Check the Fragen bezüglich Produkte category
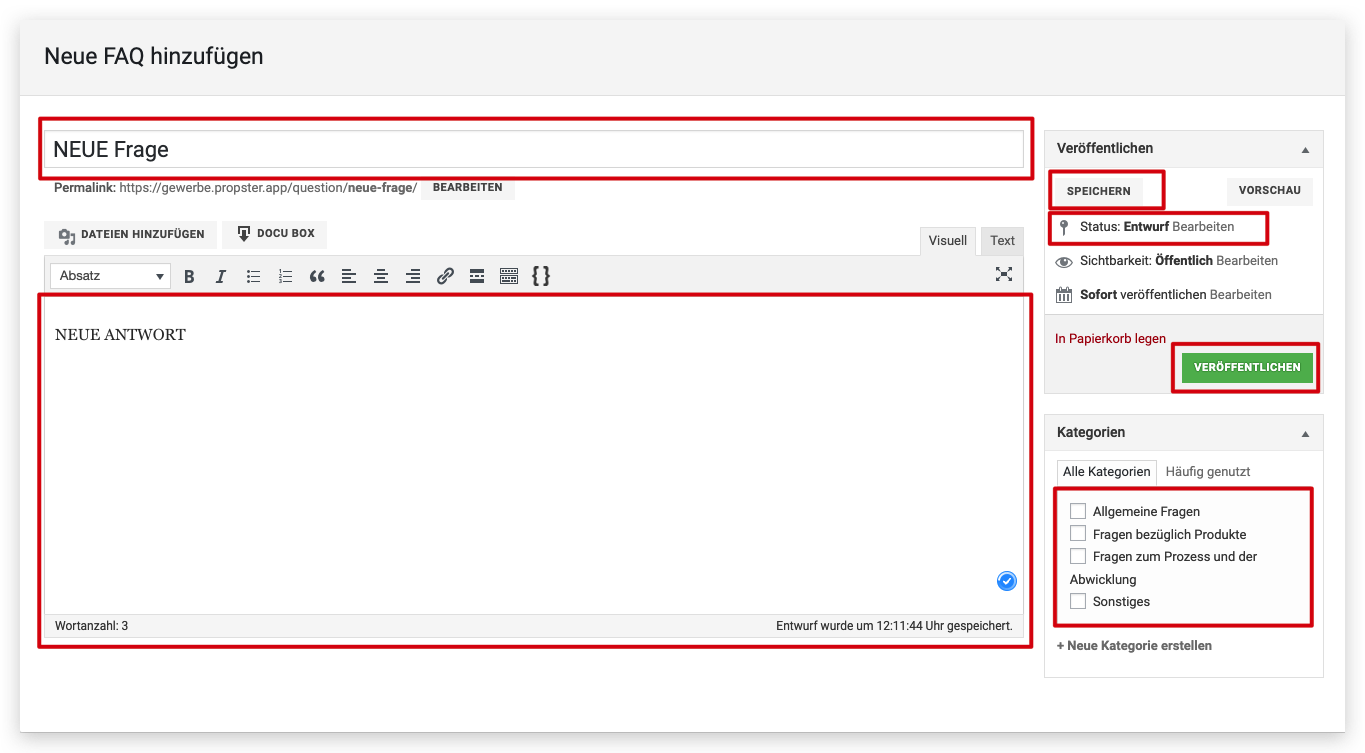1365x753 pixels. coord(1078,534)
